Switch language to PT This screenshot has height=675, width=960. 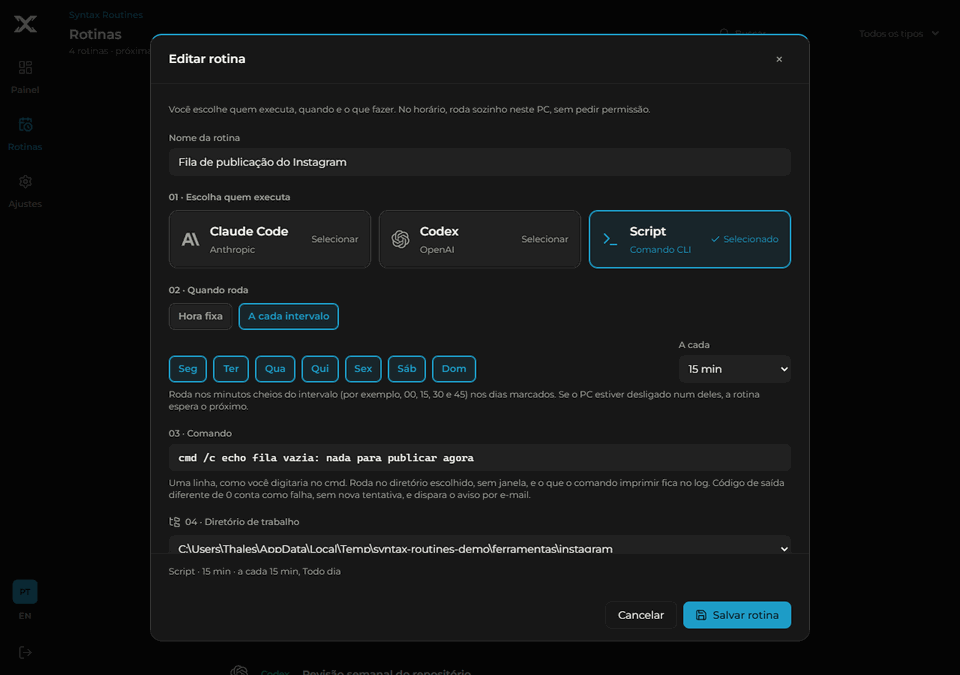click(25, 592)
